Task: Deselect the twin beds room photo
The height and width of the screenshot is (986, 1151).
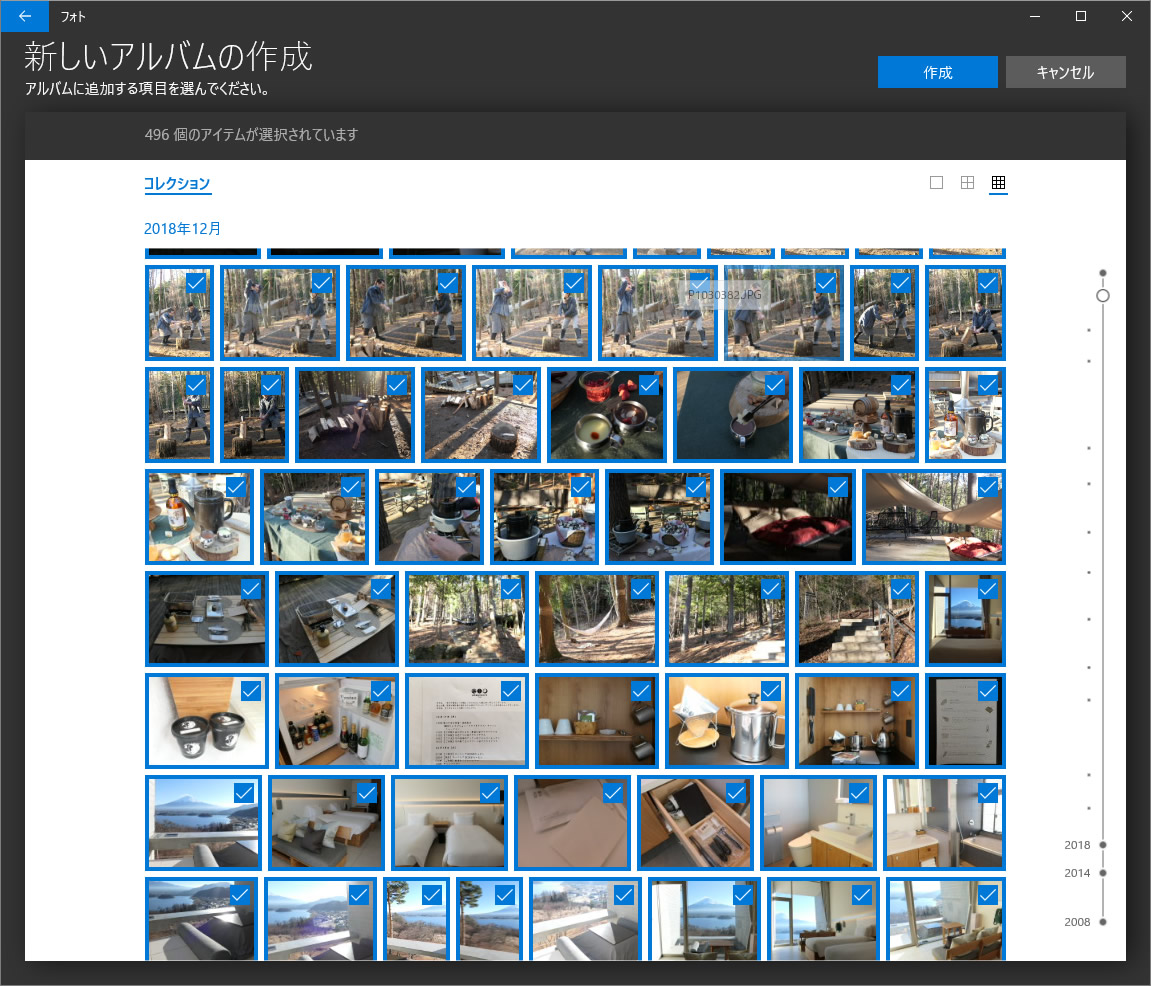Action: (489, 793)
